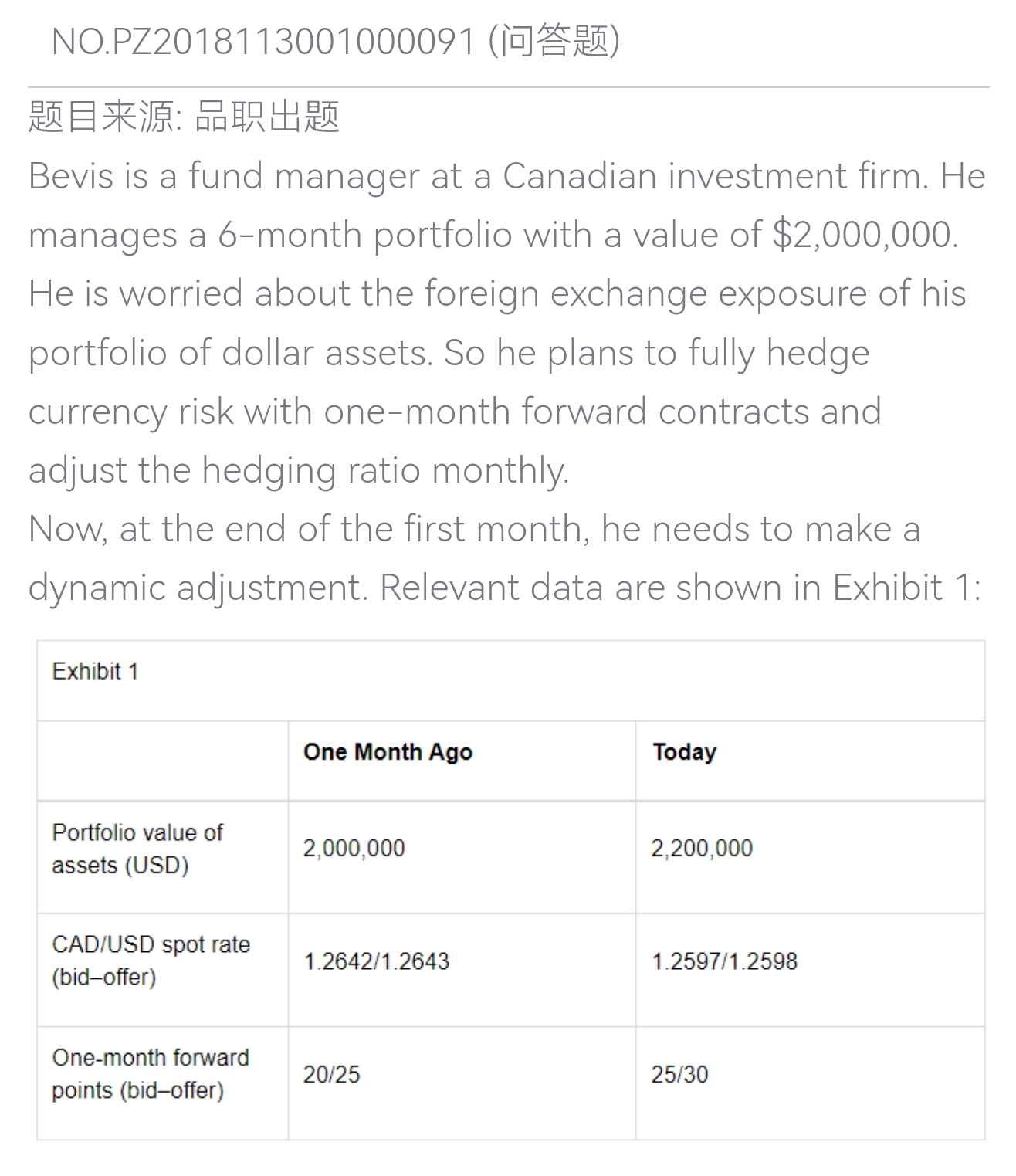Click the empty top-left header cell of the table
This screenshot has width=1016, height=1176.
pos(162,761)
